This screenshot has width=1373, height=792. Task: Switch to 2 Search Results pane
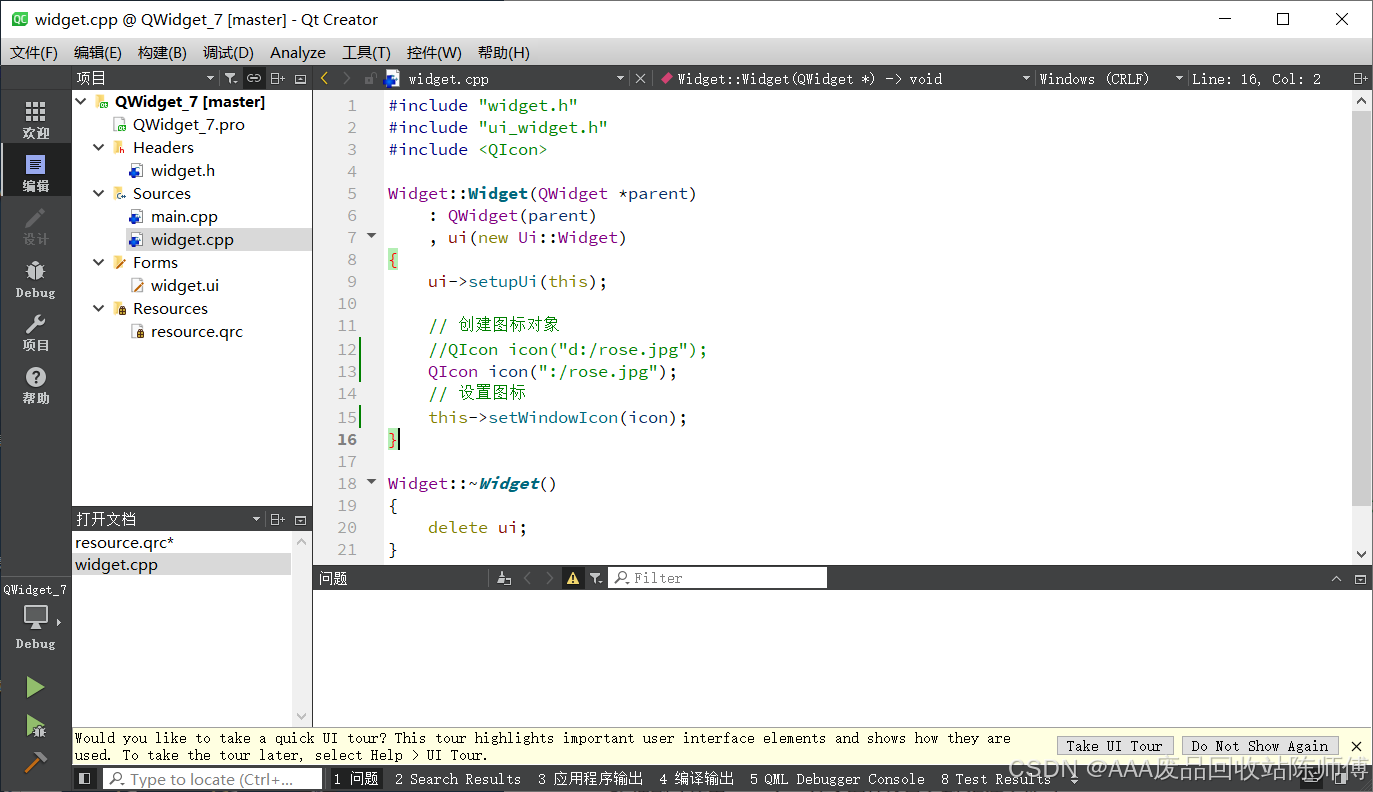(457, 779)
